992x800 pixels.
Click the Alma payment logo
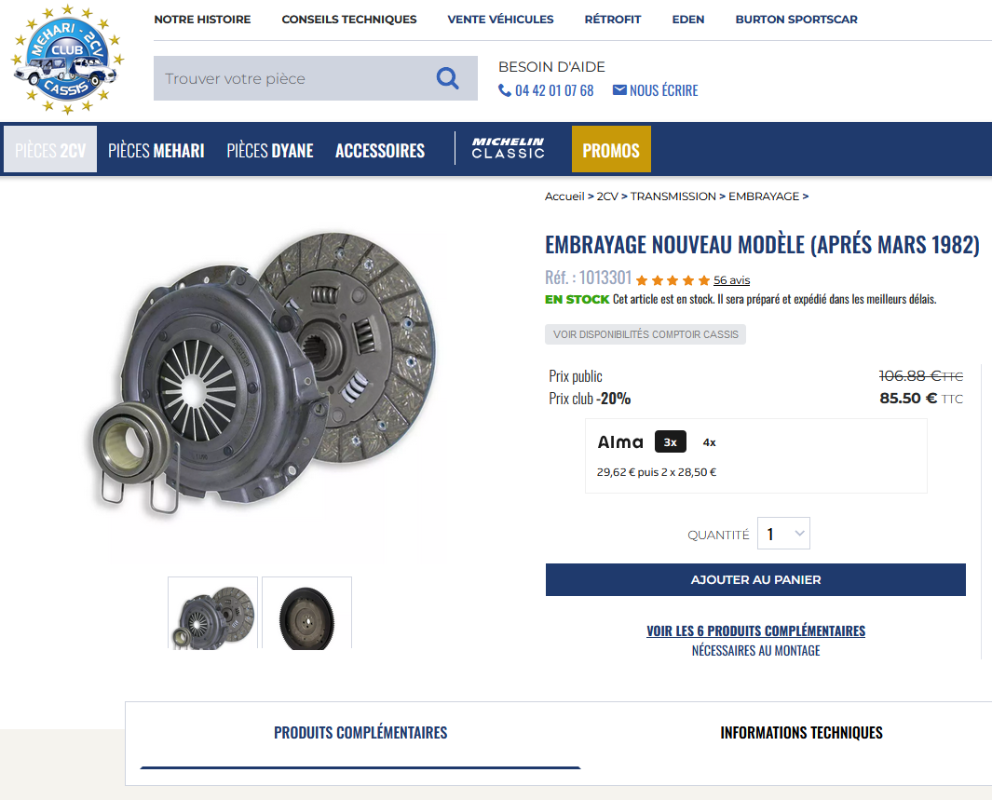click(620, 442)
